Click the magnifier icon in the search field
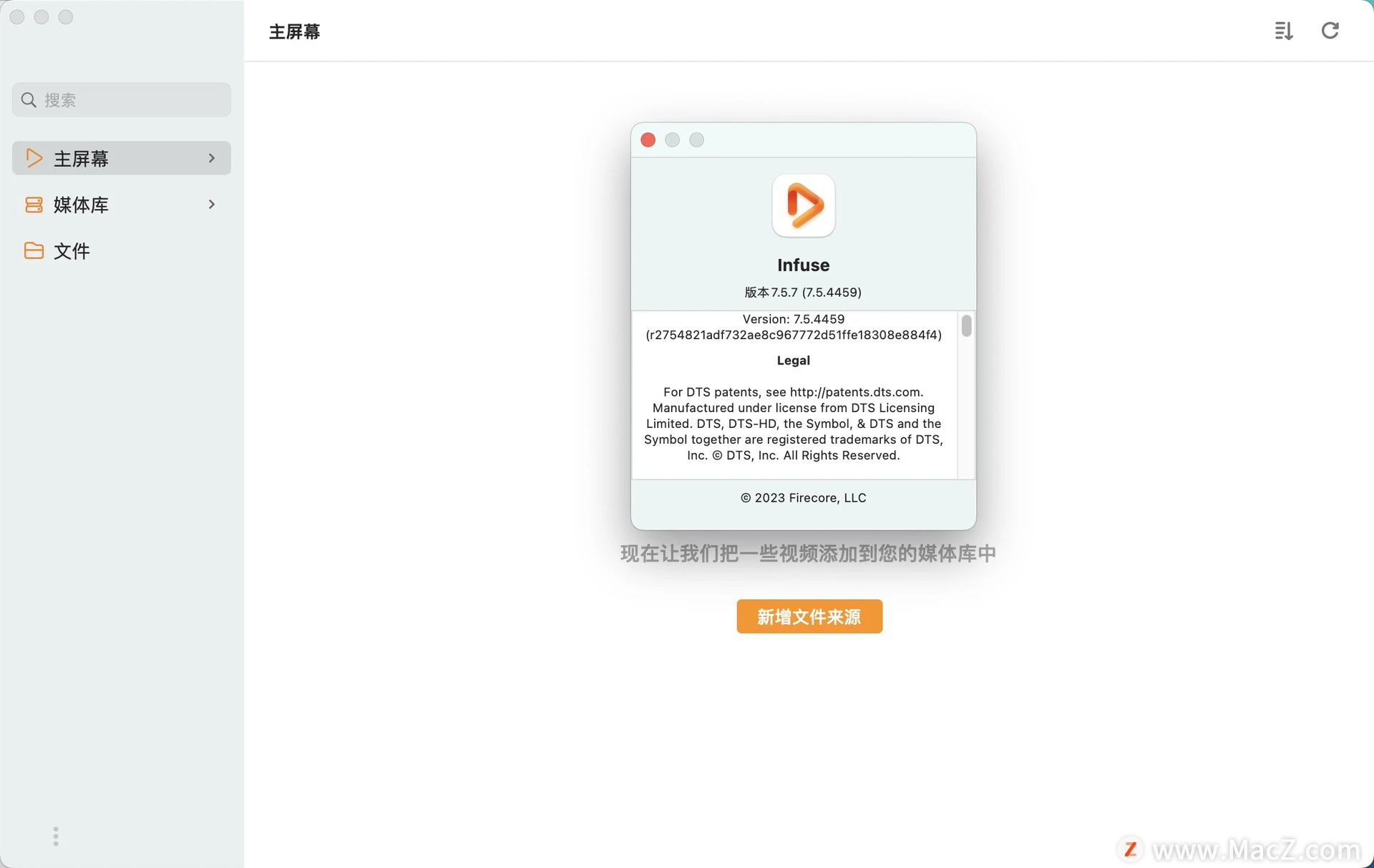Viewport: 1374px width, 868px height. point(29,100)
